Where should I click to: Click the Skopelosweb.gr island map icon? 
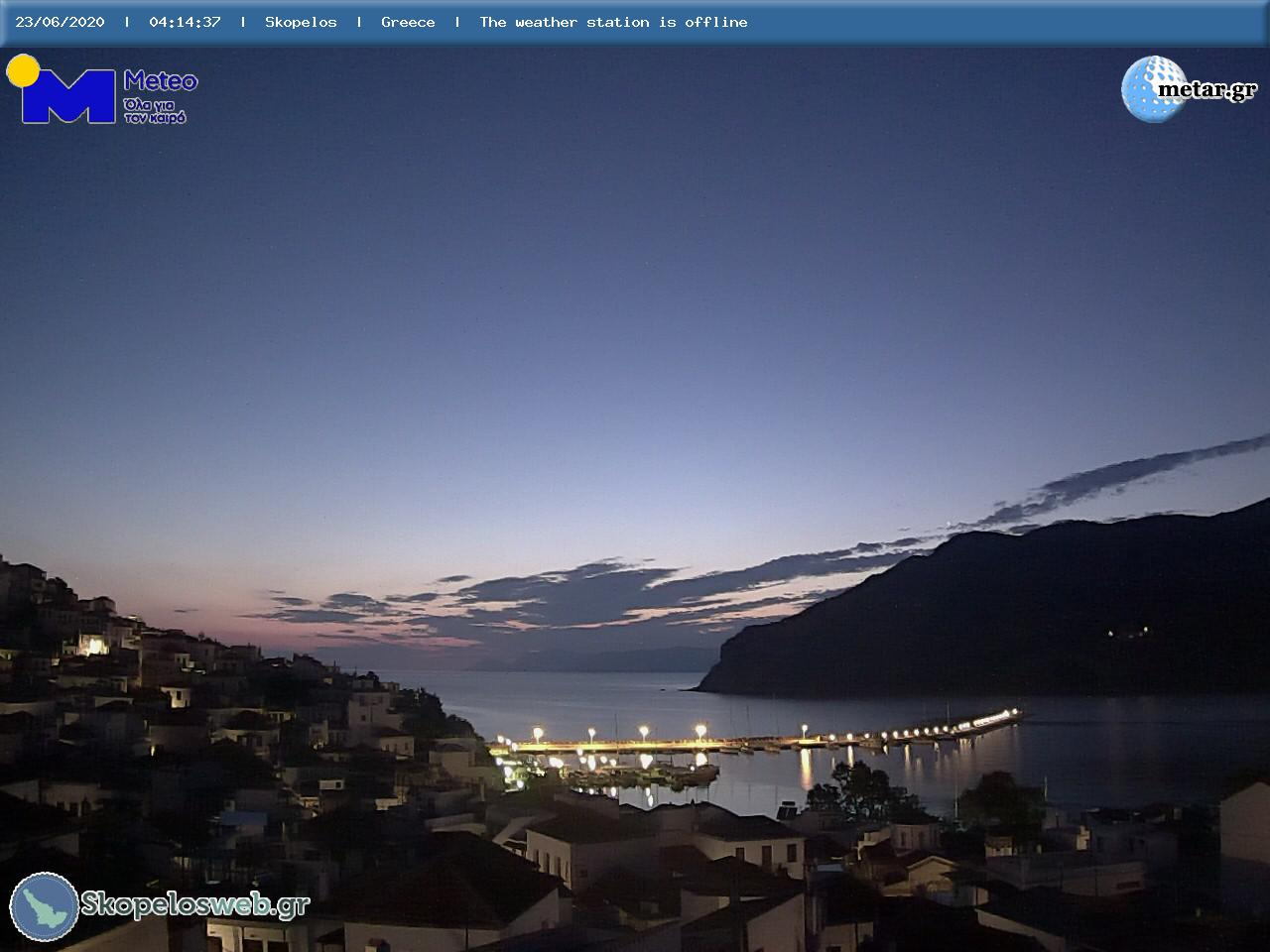tap(45, 906)
